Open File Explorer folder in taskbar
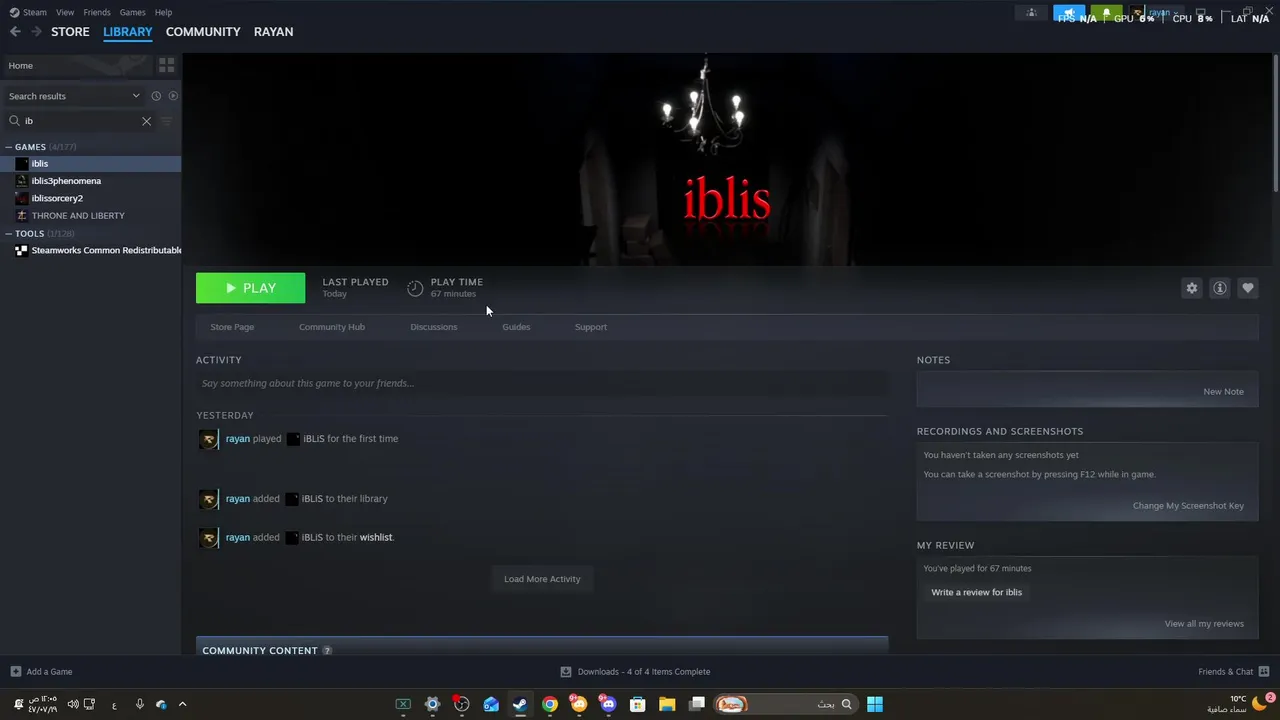Screen dimensions: 1280x720 point(667,704)
